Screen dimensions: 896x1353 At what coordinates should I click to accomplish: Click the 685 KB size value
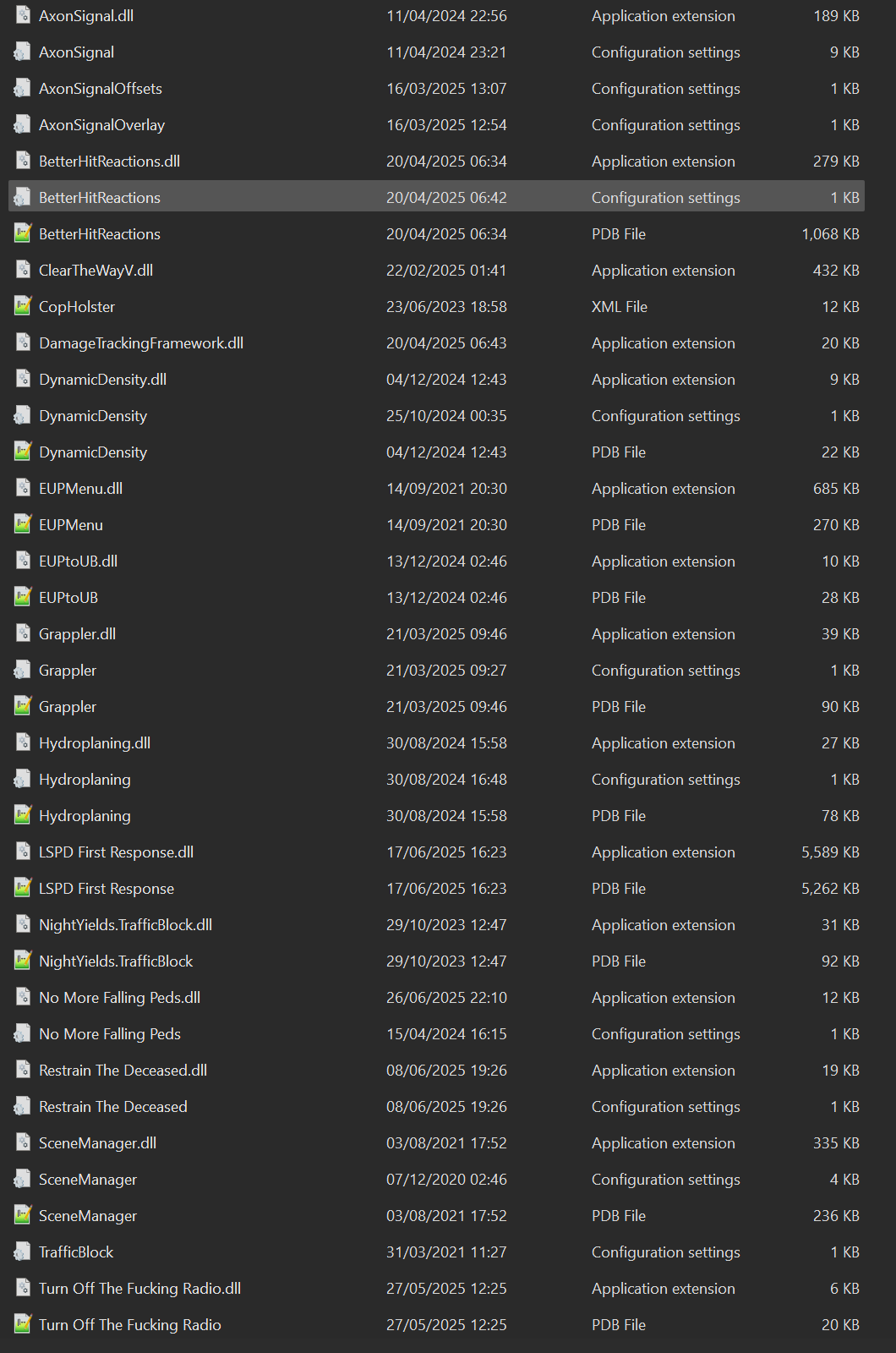click(836, 489)
